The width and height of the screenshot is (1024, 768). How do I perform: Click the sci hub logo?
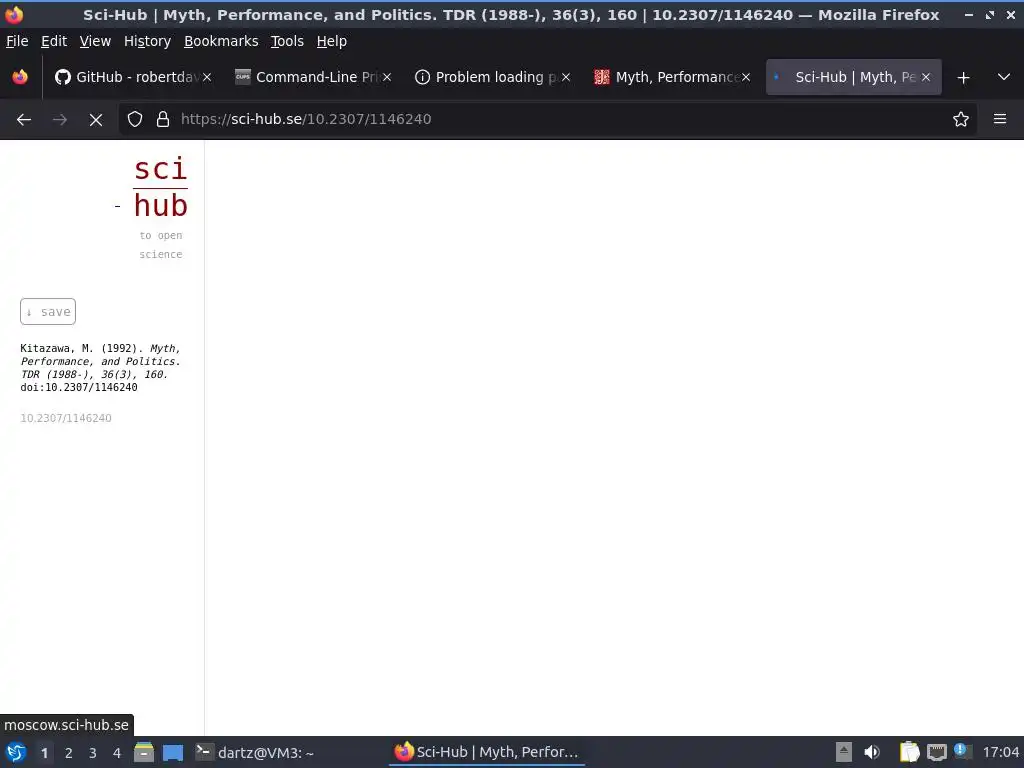[160, 187]
